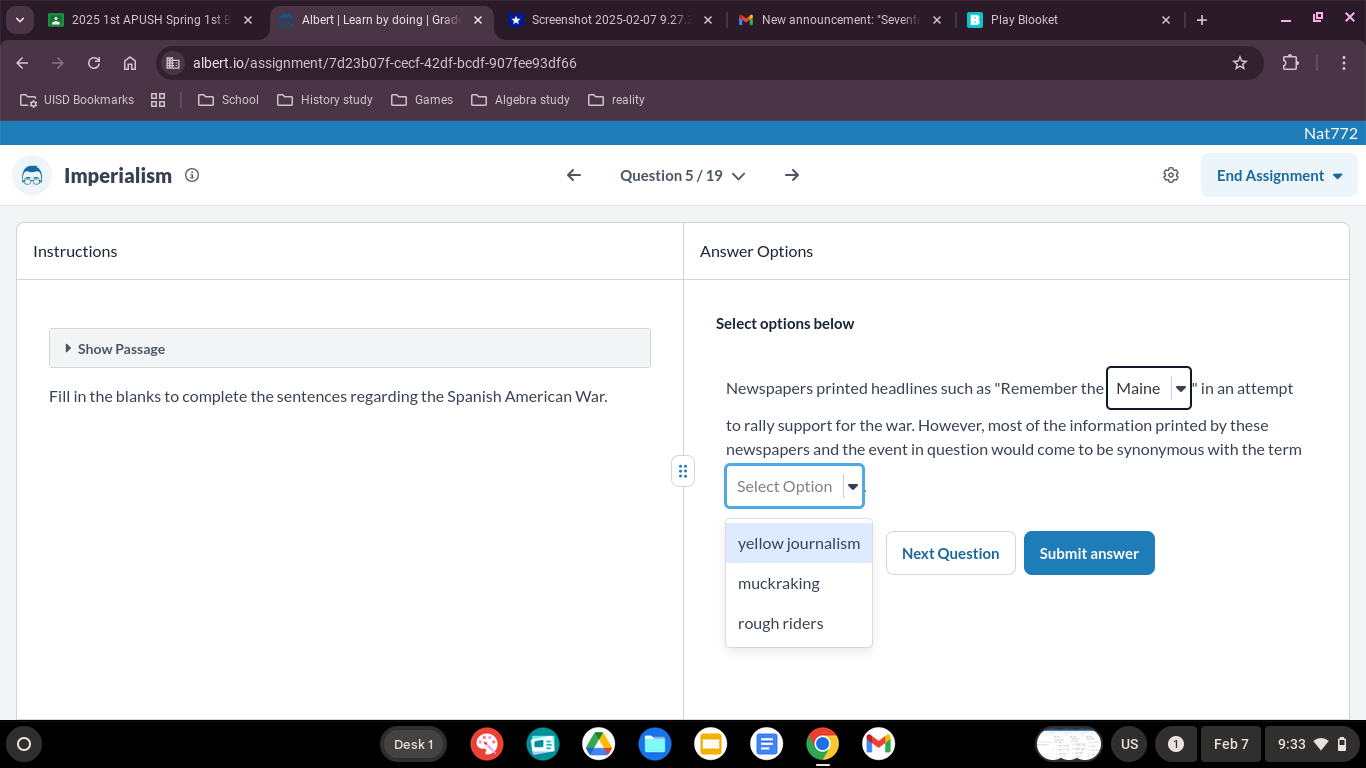Click the Nat772 username

[1330, 133]
